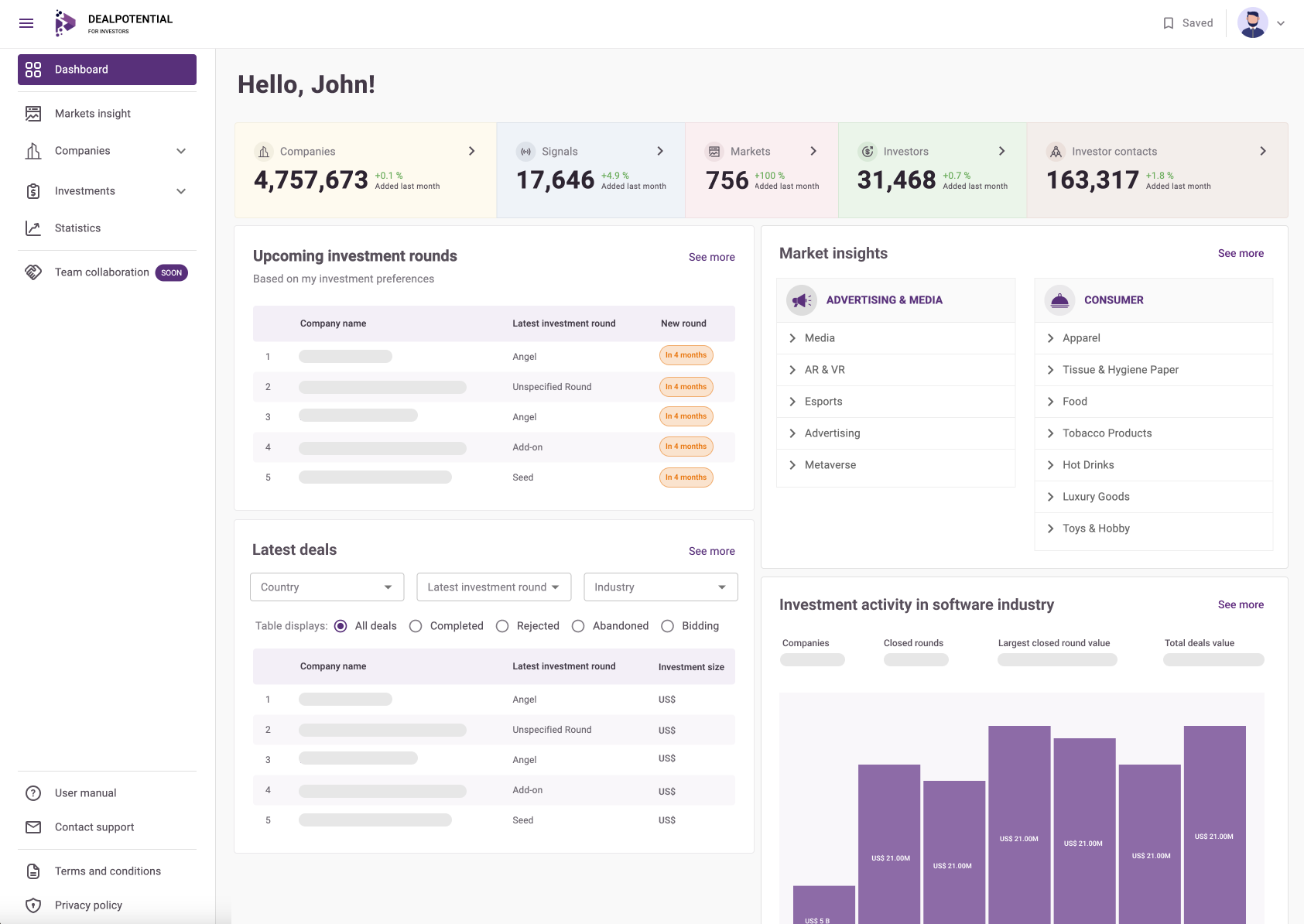1304x924 pixels.
Task: Click See more for Latest deals
Action: coord(712,551)
